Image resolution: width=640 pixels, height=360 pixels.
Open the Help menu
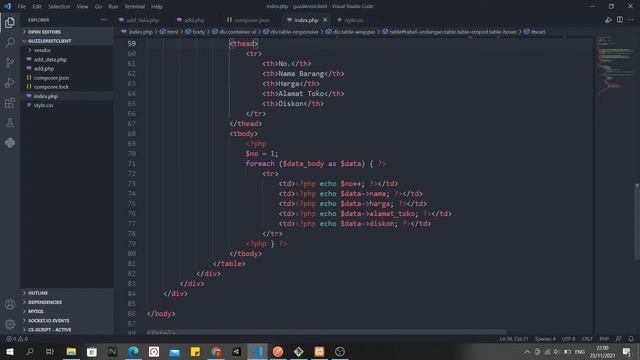click(x=157, y=7)
